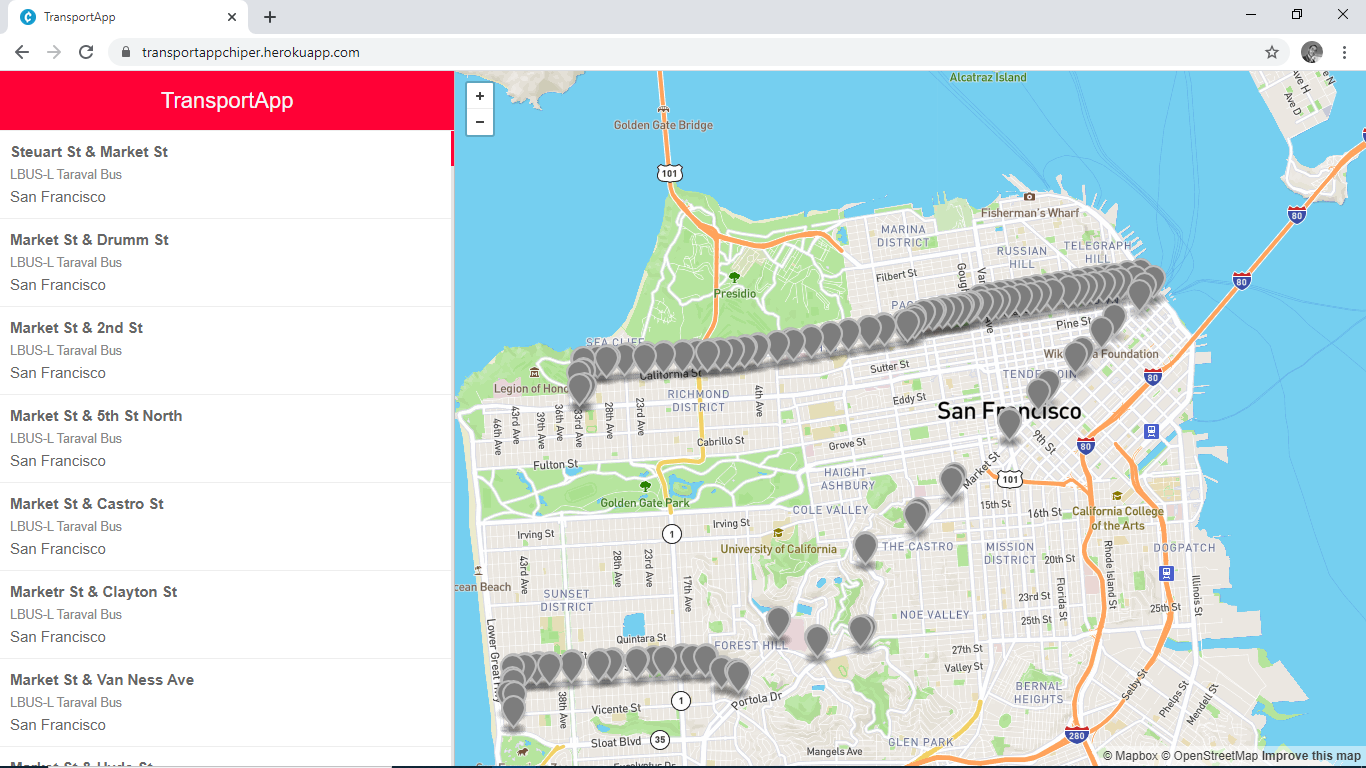Zoom in the map with plus button
Image resolution: width=1366 pixels, height=768 pixels.
click(480, 97)
